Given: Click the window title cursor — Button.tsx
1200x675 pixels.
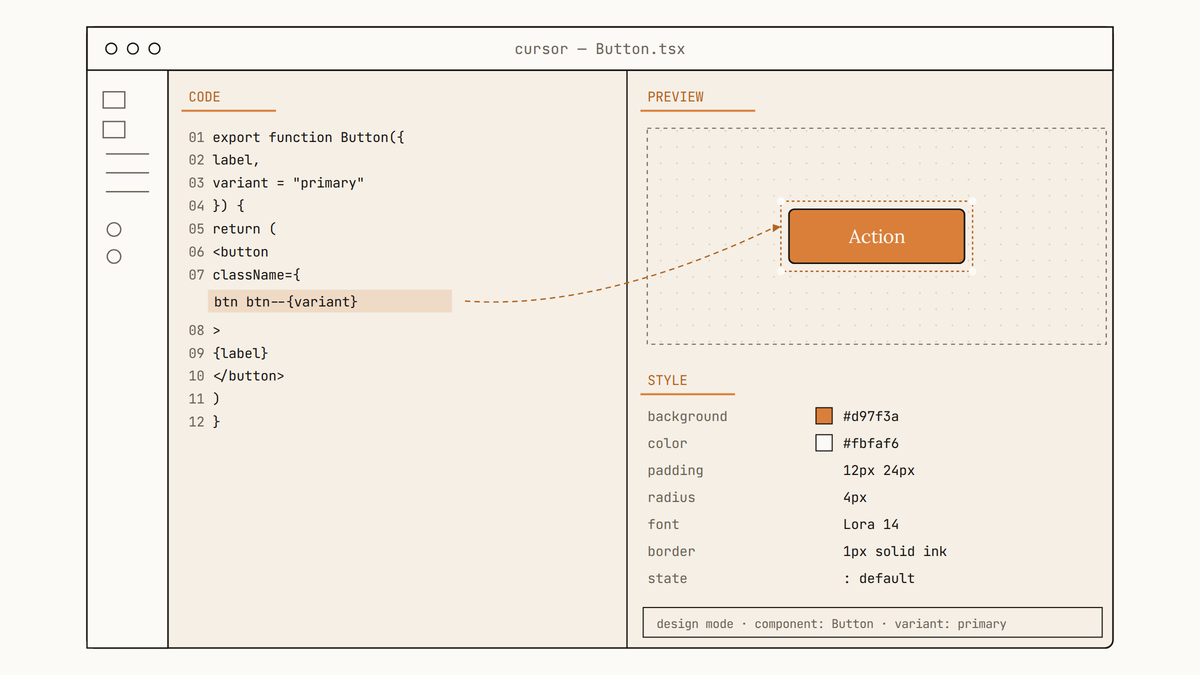Looking at the screenshot, I should [600, 49].
